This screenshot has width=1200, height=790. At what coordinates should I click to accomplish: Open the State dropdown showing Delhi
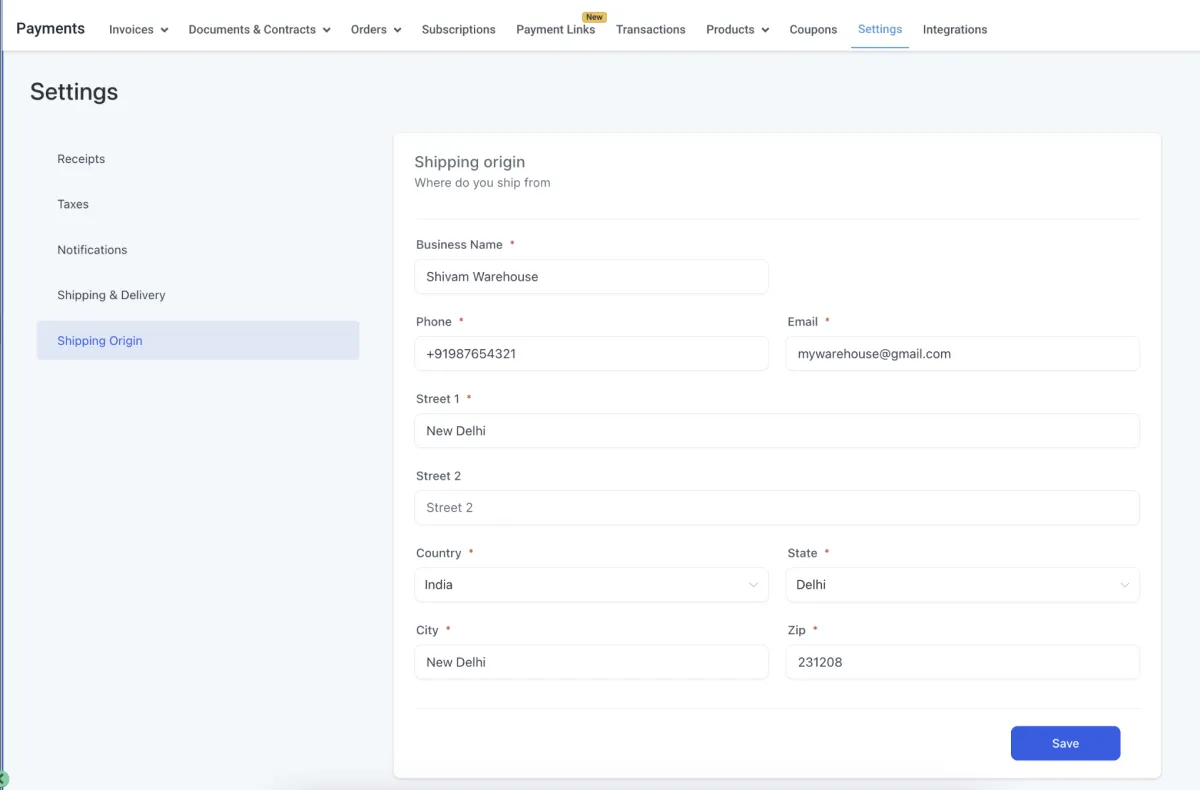coord(962,585)
